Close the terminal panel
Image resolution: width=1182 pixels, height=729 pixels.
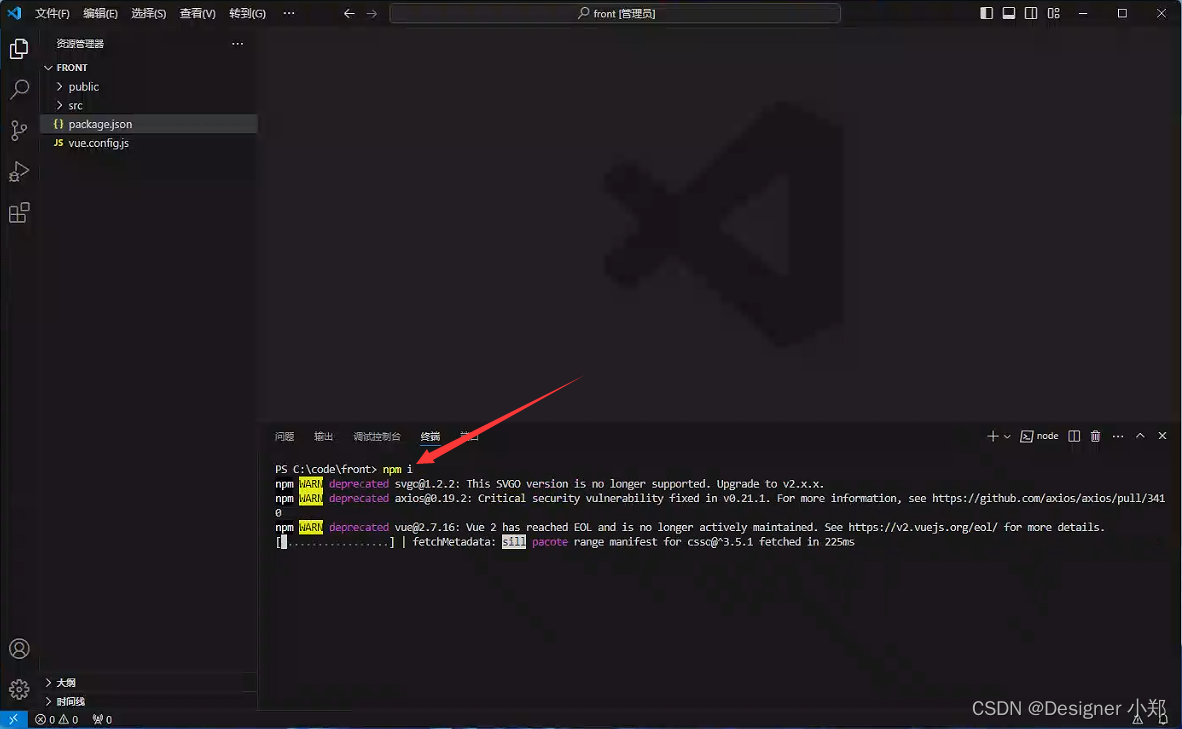(1162, 436)
